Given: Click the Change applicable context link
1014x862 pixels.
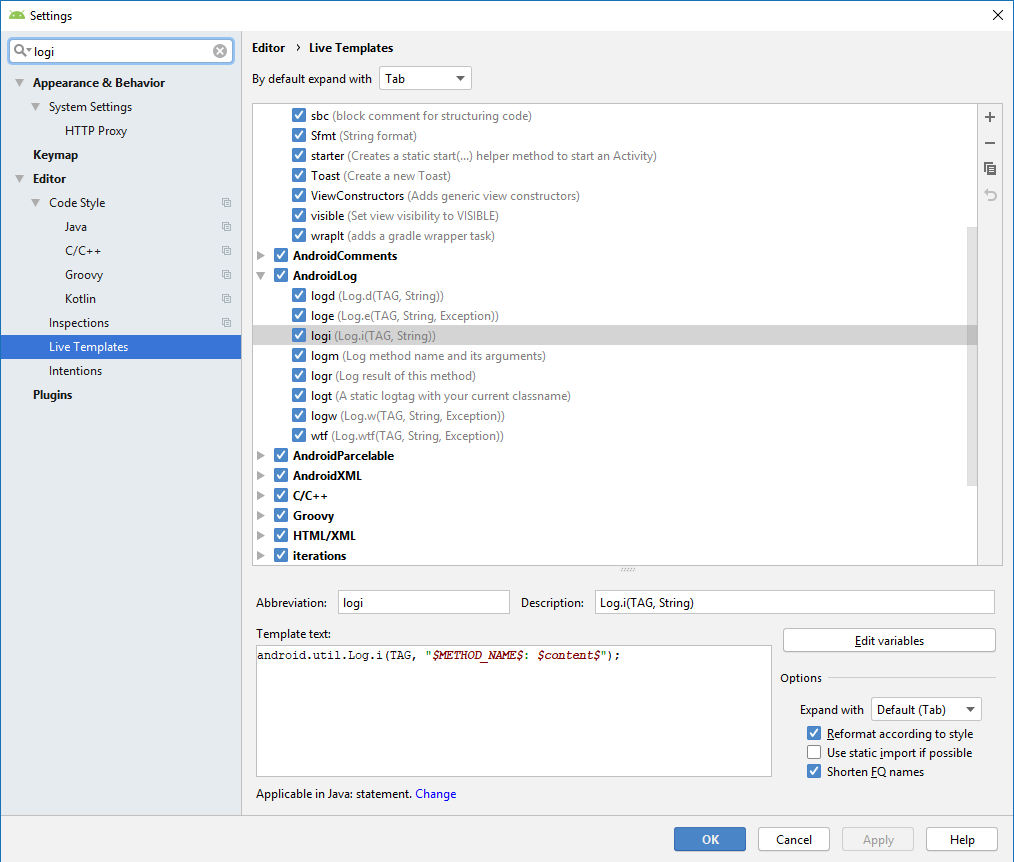Looking at the screenshot, I should point(435,793).
